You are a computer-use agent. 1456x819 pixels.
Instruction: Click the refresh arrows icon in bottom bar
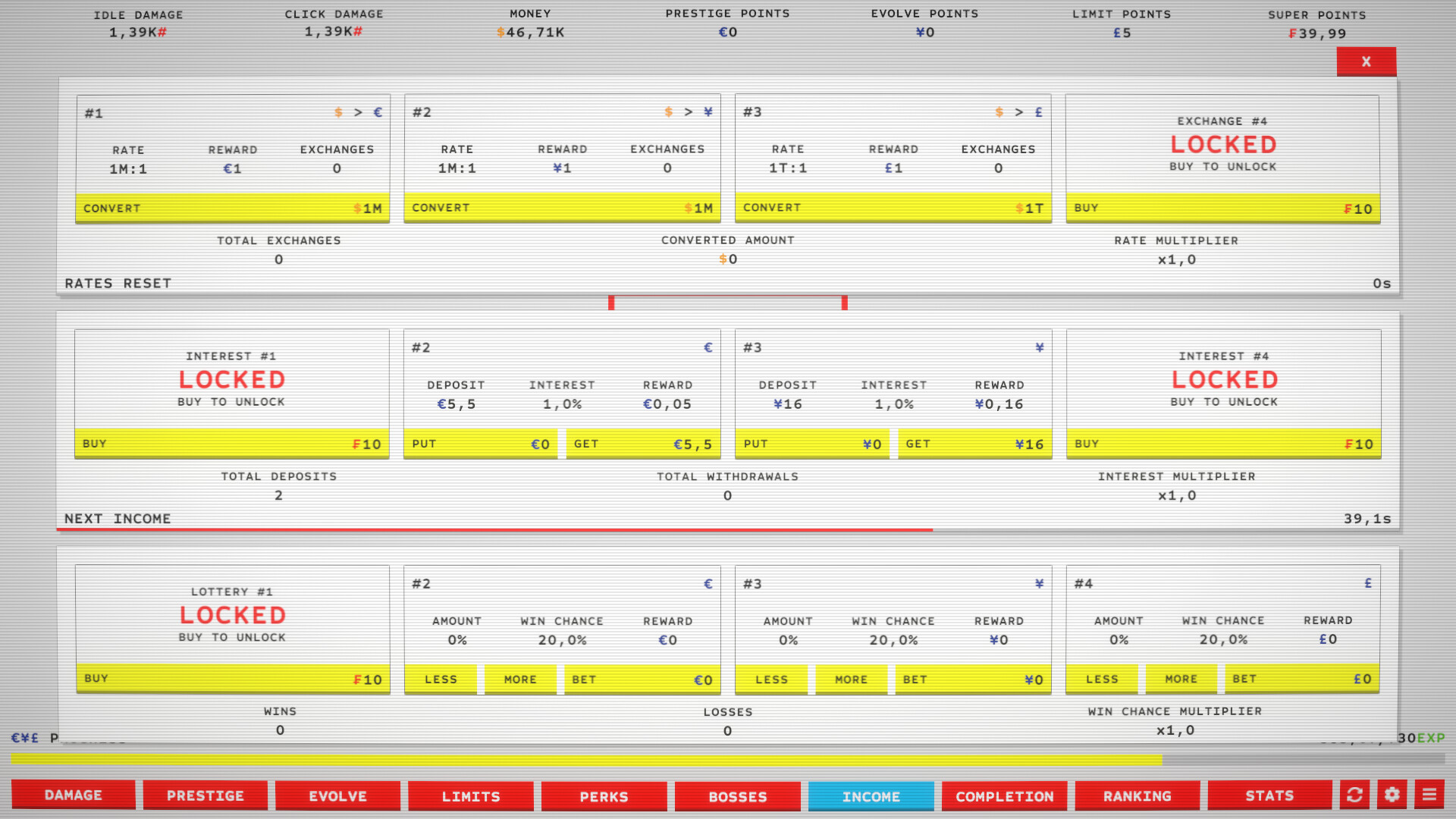pos(1354,795)
